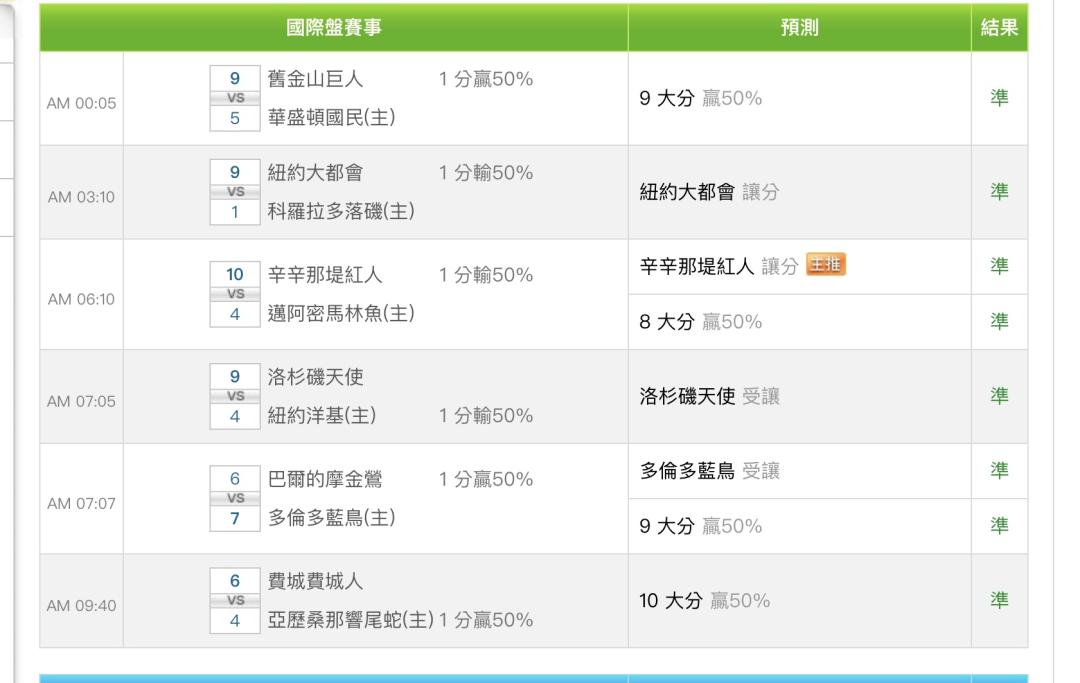Click the 主推 orange badge

click(825, 264)
